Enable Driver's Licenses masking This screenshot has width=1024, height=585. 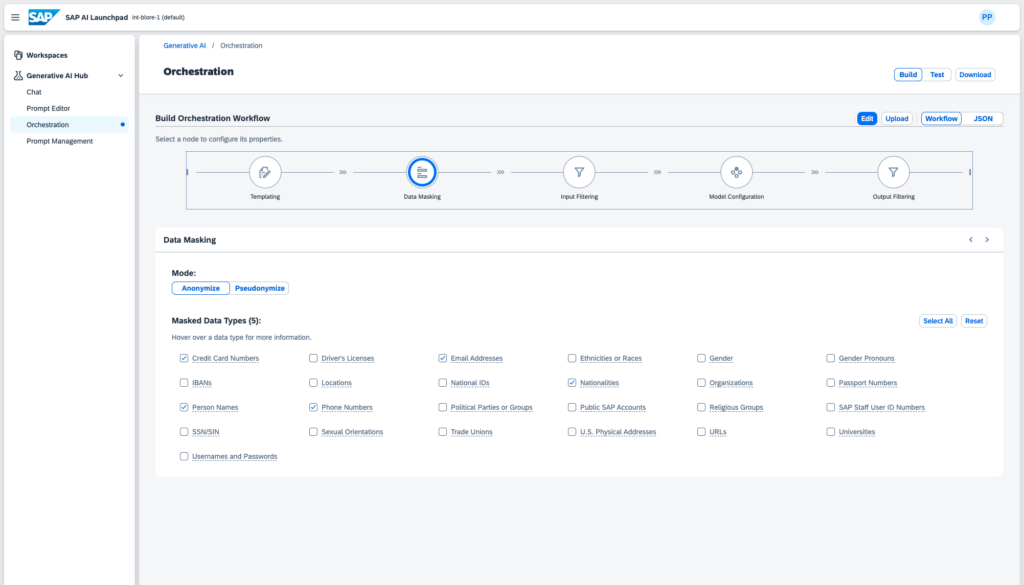[313, 358]
